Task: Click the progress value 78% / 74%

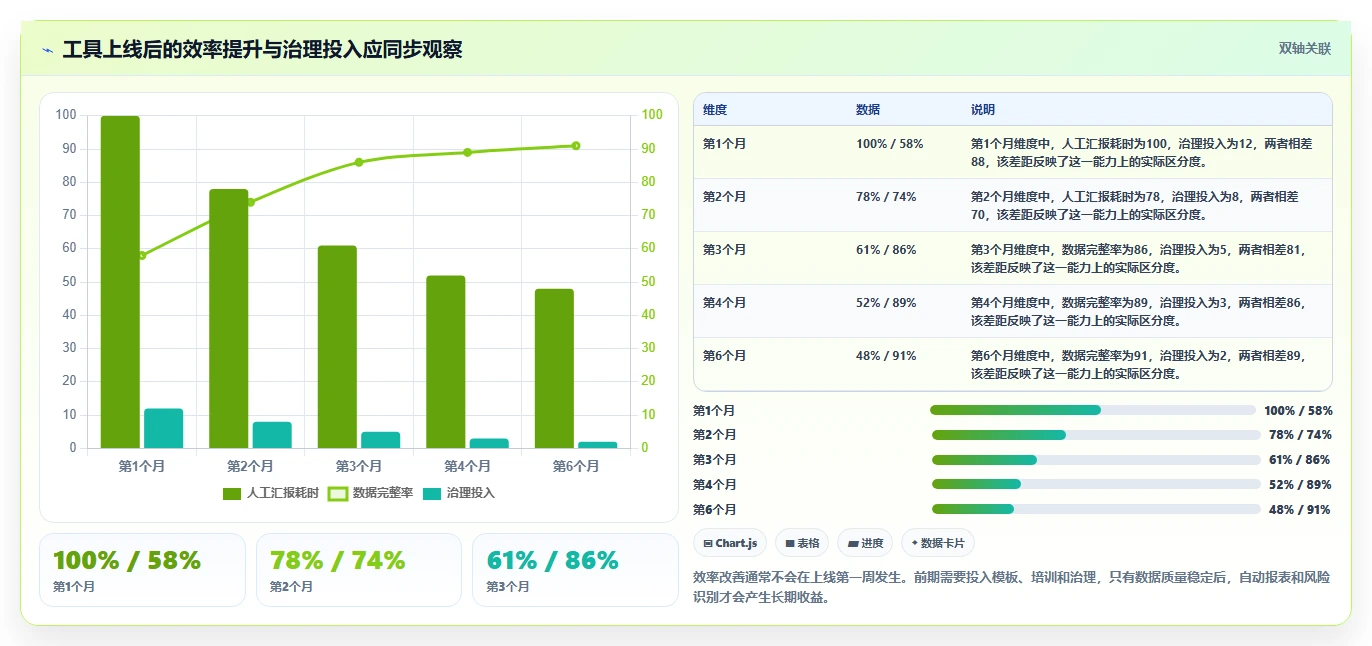Action: tap(1300, 435)
